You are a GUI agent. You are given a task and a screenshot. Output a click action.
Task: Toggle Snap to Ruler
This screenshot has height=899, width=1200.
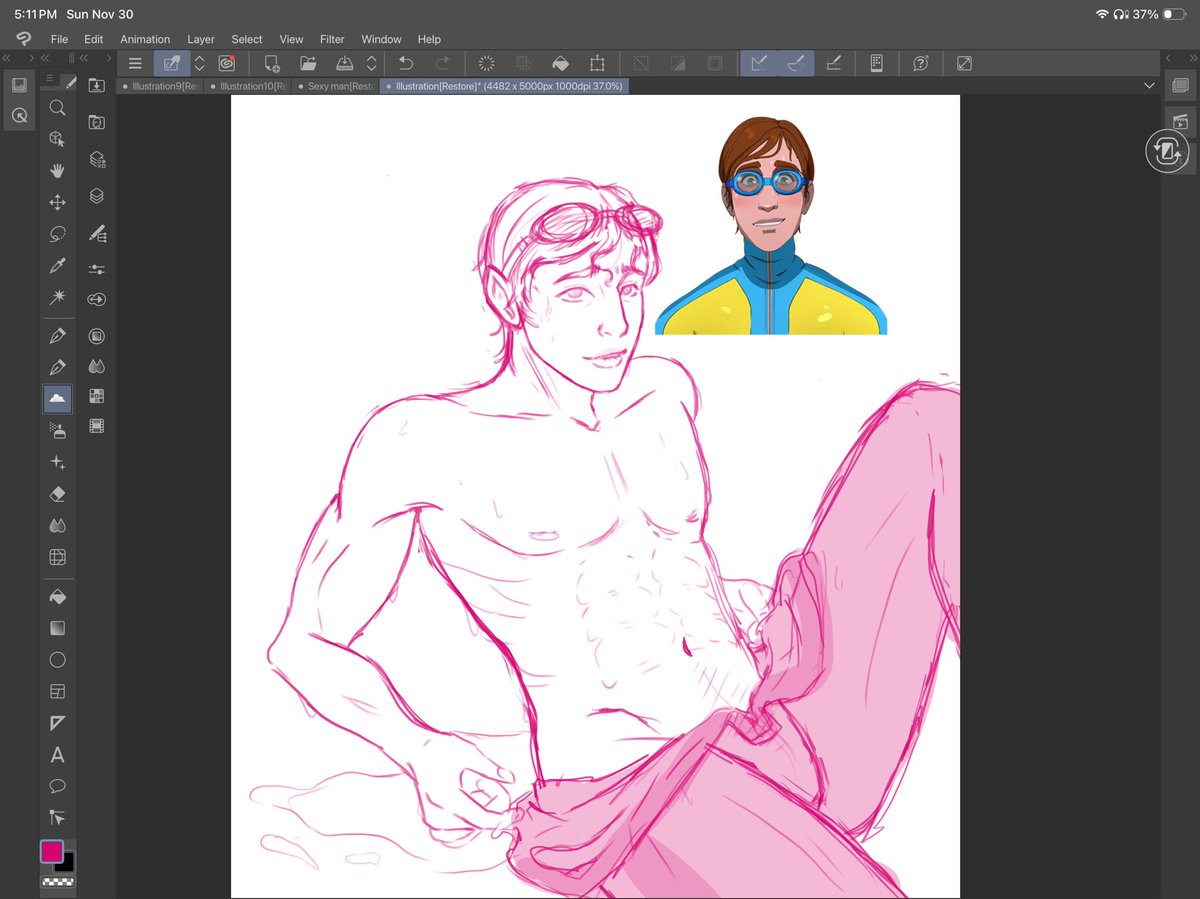(x=759, y=63)
